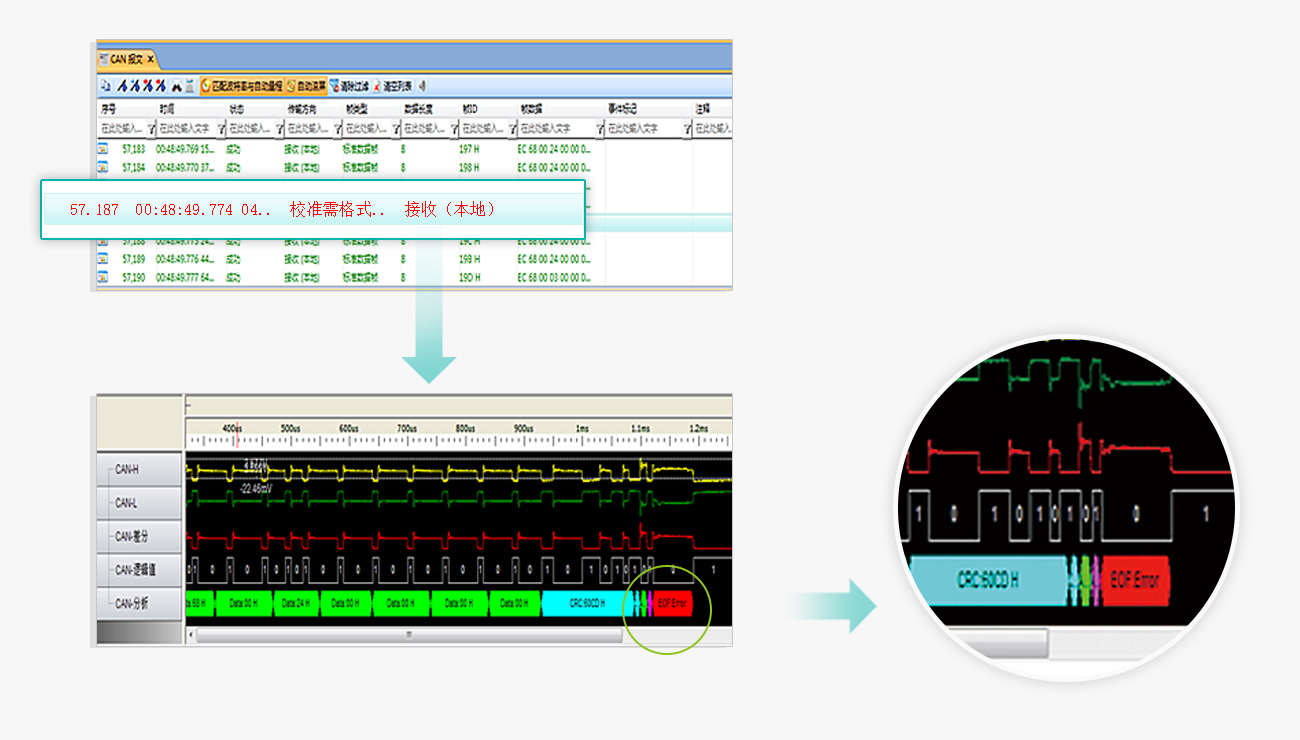Click the red EOF Error segment
This screenshot has width=1300, height=740.
(673, 603)
